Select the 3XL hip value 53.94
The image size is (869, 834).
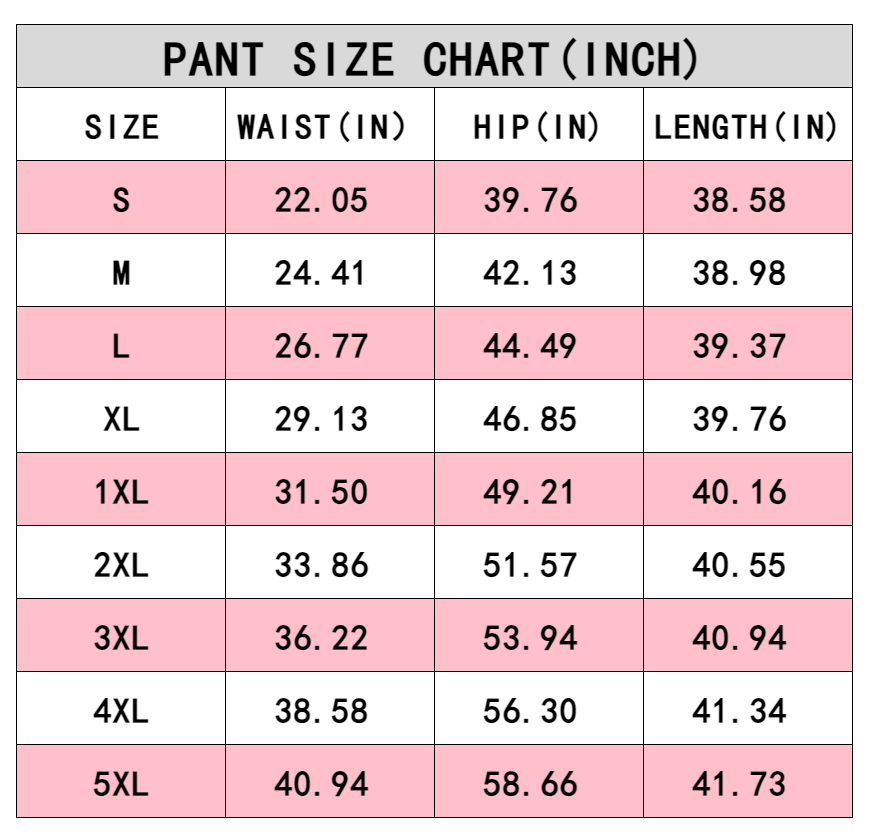tap(530, 638)
